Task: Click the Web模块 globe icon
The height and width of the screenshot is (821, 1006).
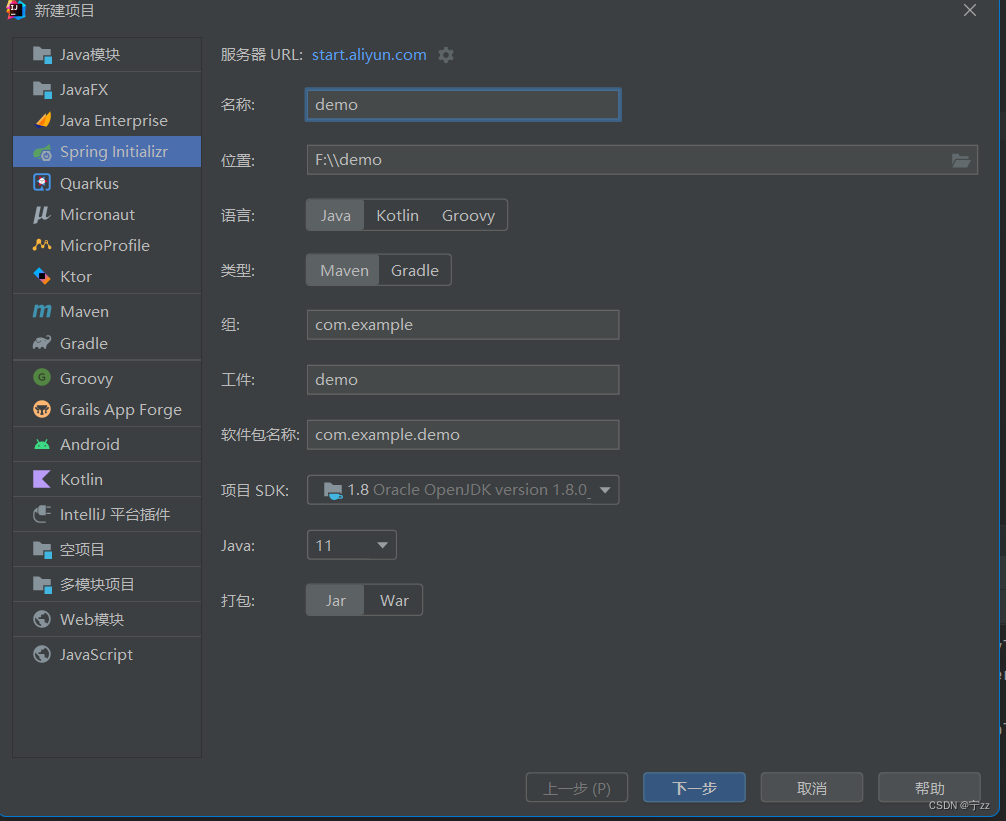Action: coord(42,619)
